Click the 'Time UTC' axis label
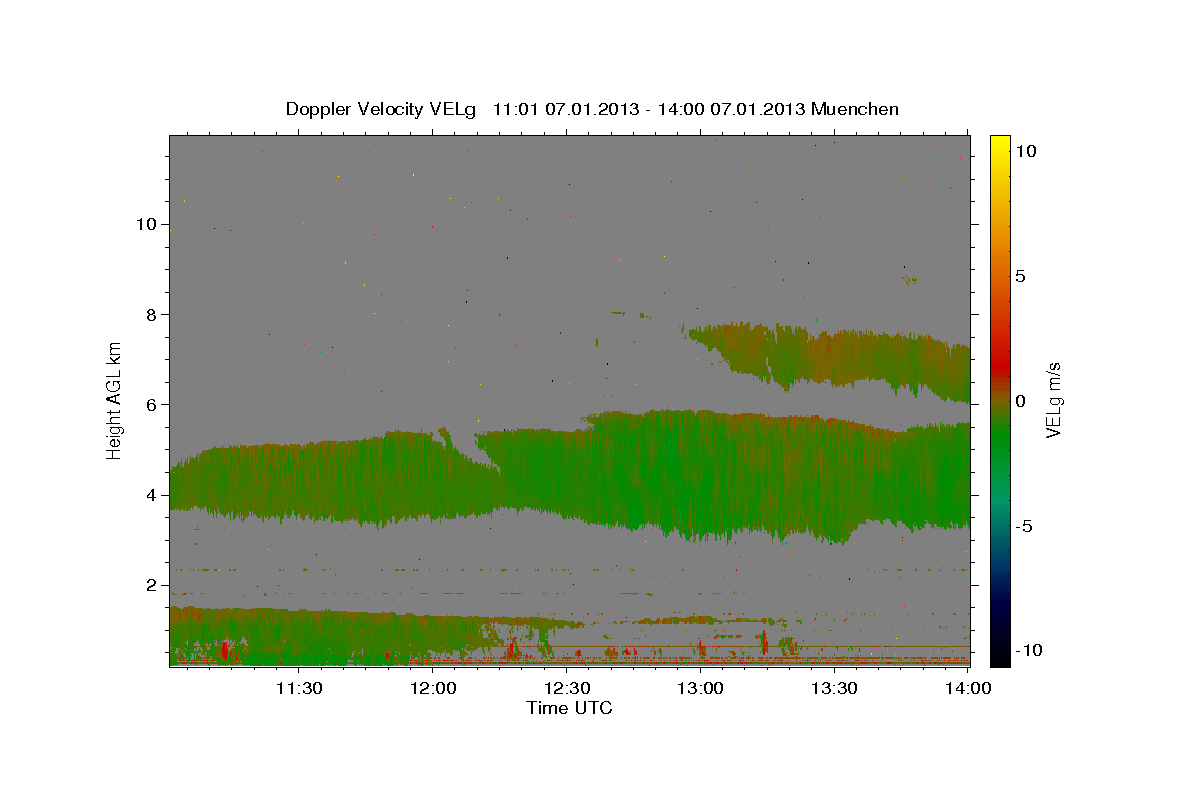 point(569,708)
